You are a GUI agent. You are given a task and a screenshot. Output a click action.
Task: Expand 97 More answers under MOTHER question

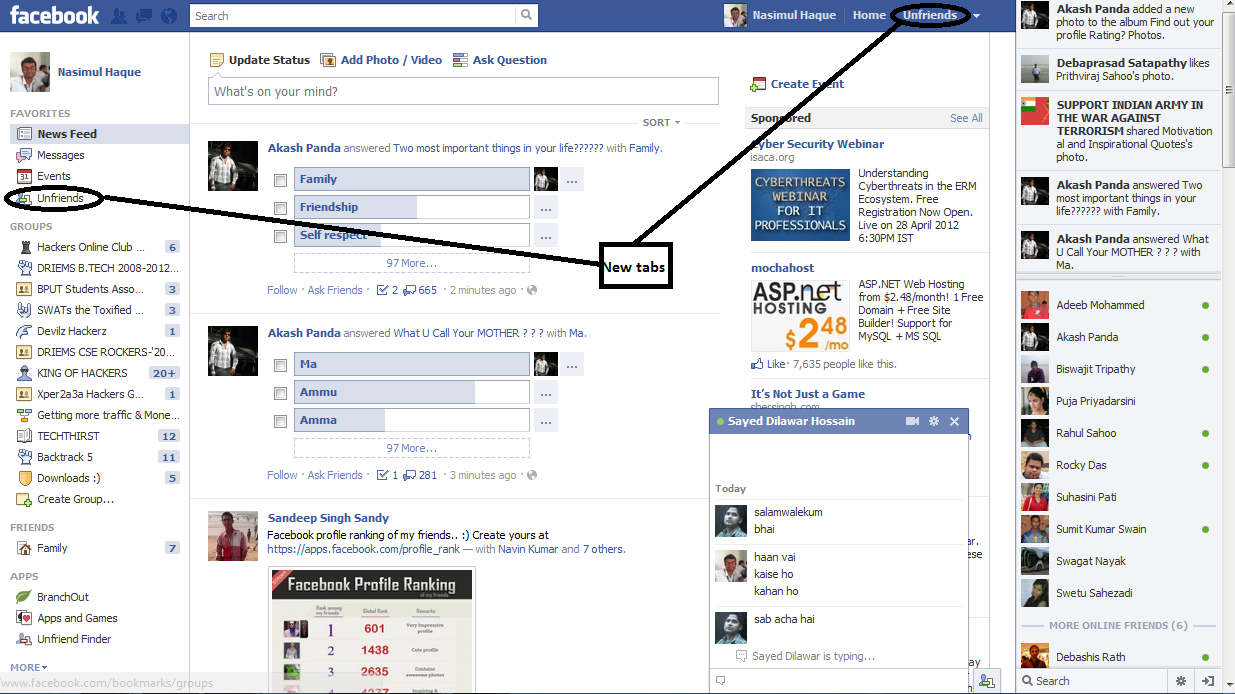pyautogui.click(x=412, y=448)
